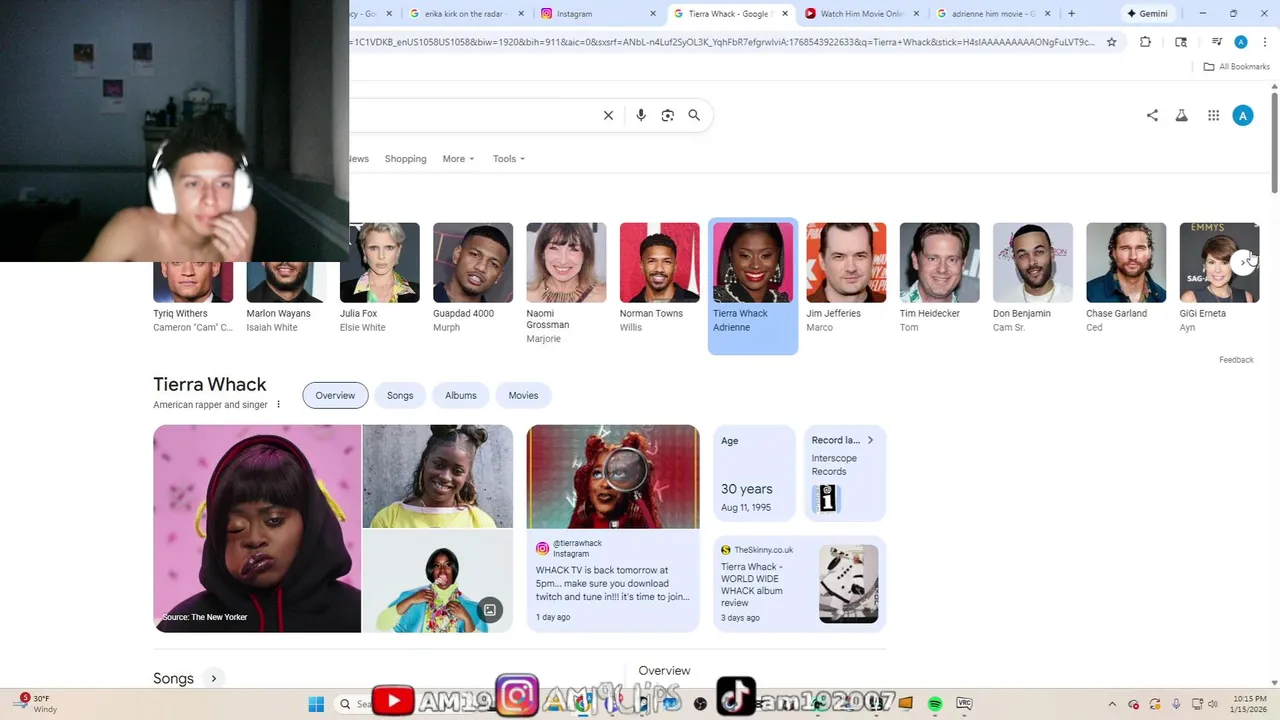Select Naomi Grossman cast card
The height and width of the screenshot is (720, 1280).
click(566, 283)
